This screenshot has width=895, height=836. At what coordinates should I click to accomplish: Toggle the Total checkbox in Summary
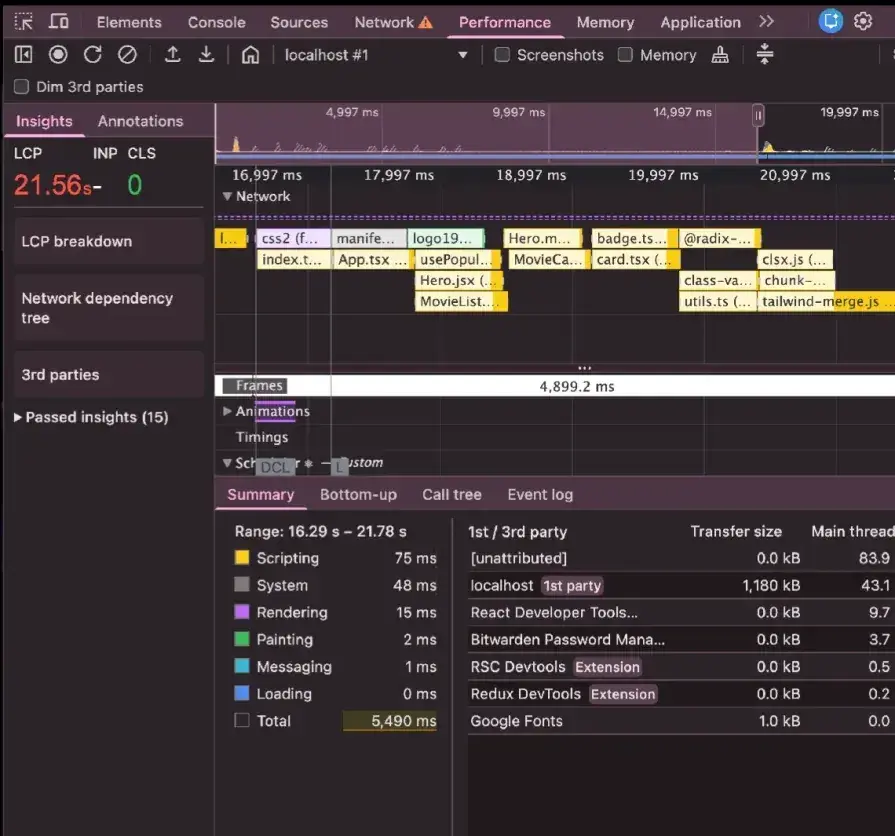pyautogui.click(x=242, y=720)
